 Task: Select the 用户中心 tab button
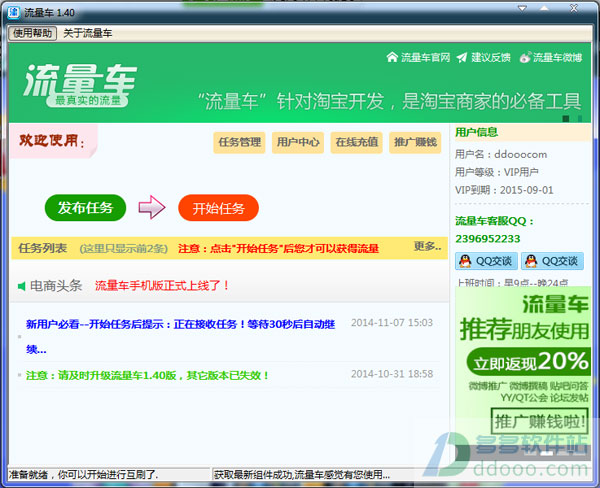[298, 142]
